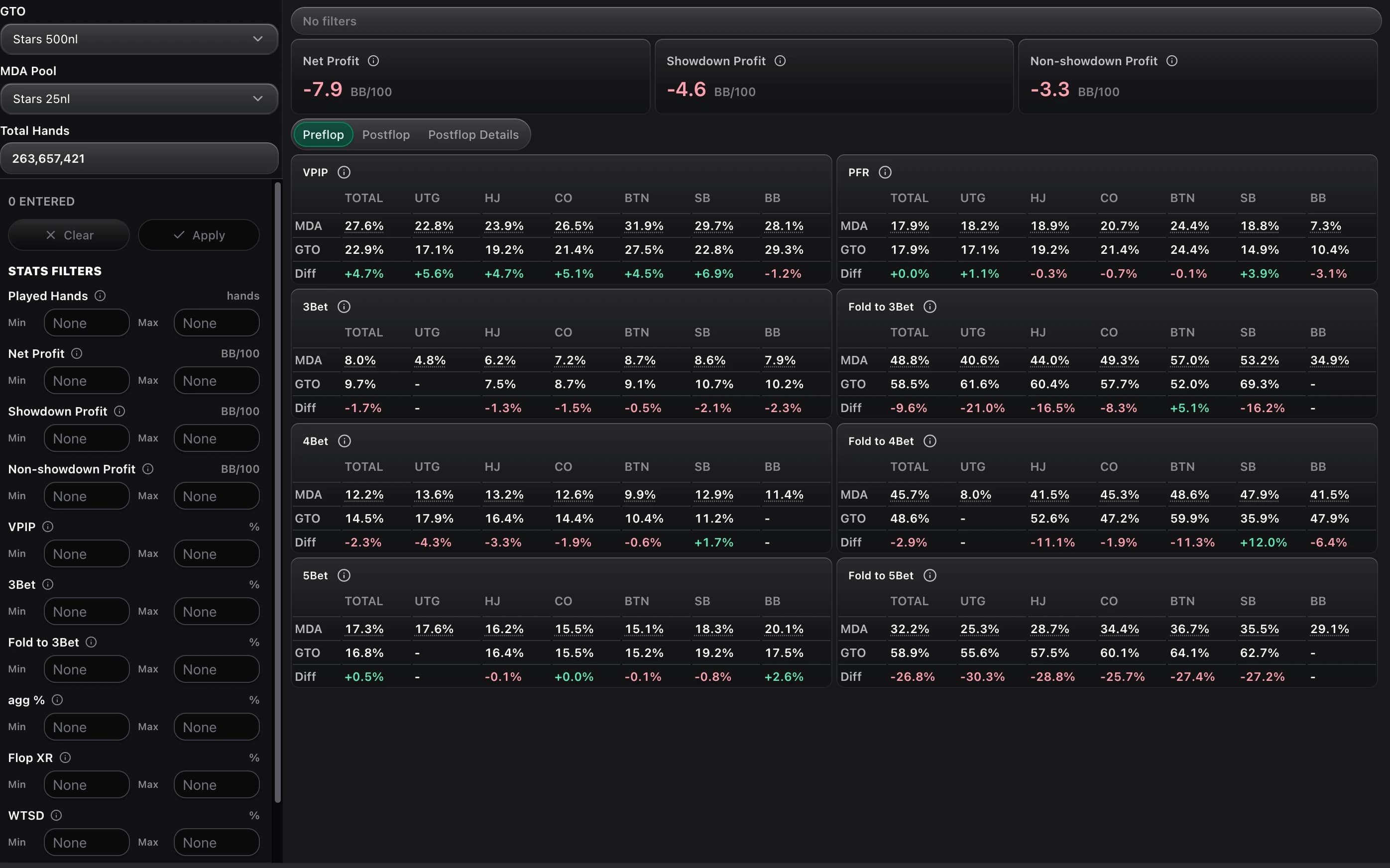Click GTO Fold to 3Bet SB 69.3%
The width and height of the screenshot is (1390, 868).
[x=1260, y=384]
